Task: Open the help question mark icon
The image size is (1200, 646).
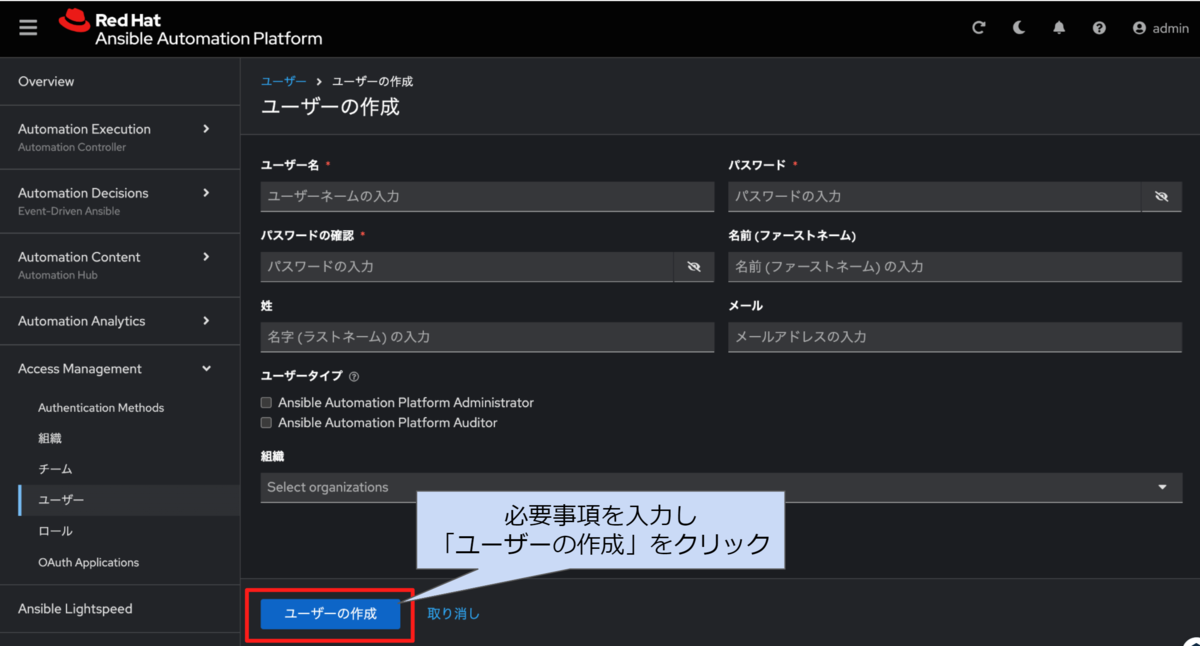Action: (1099, 28)
